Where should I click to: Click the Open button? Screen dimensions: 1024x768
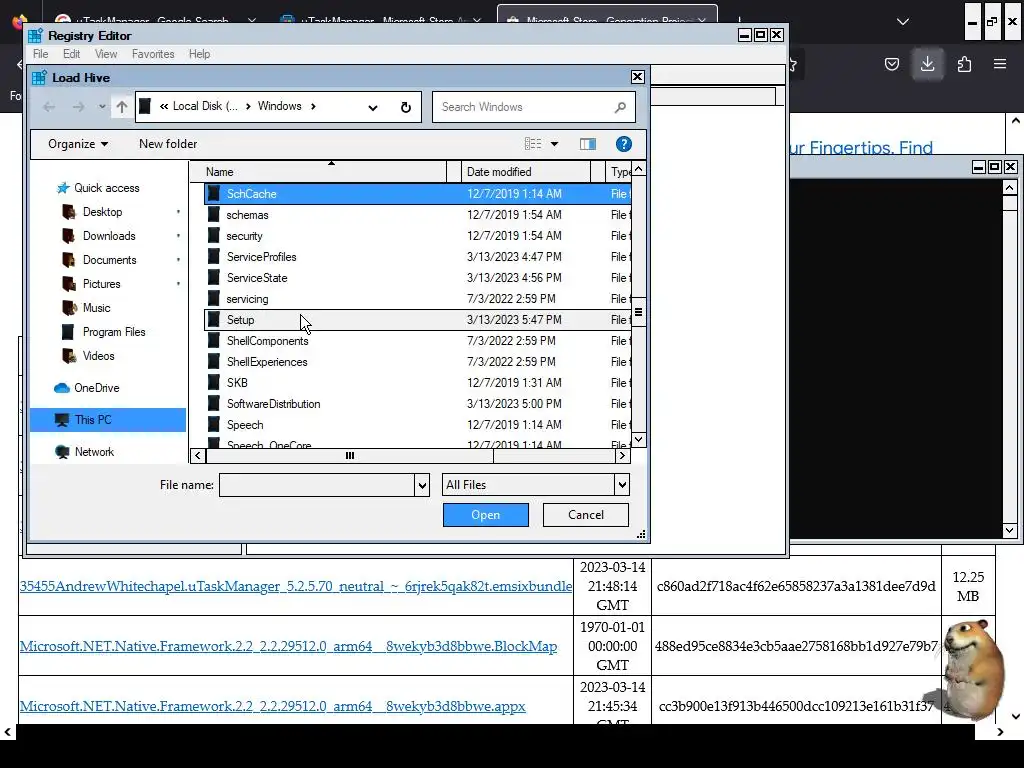tap(486, 515)
